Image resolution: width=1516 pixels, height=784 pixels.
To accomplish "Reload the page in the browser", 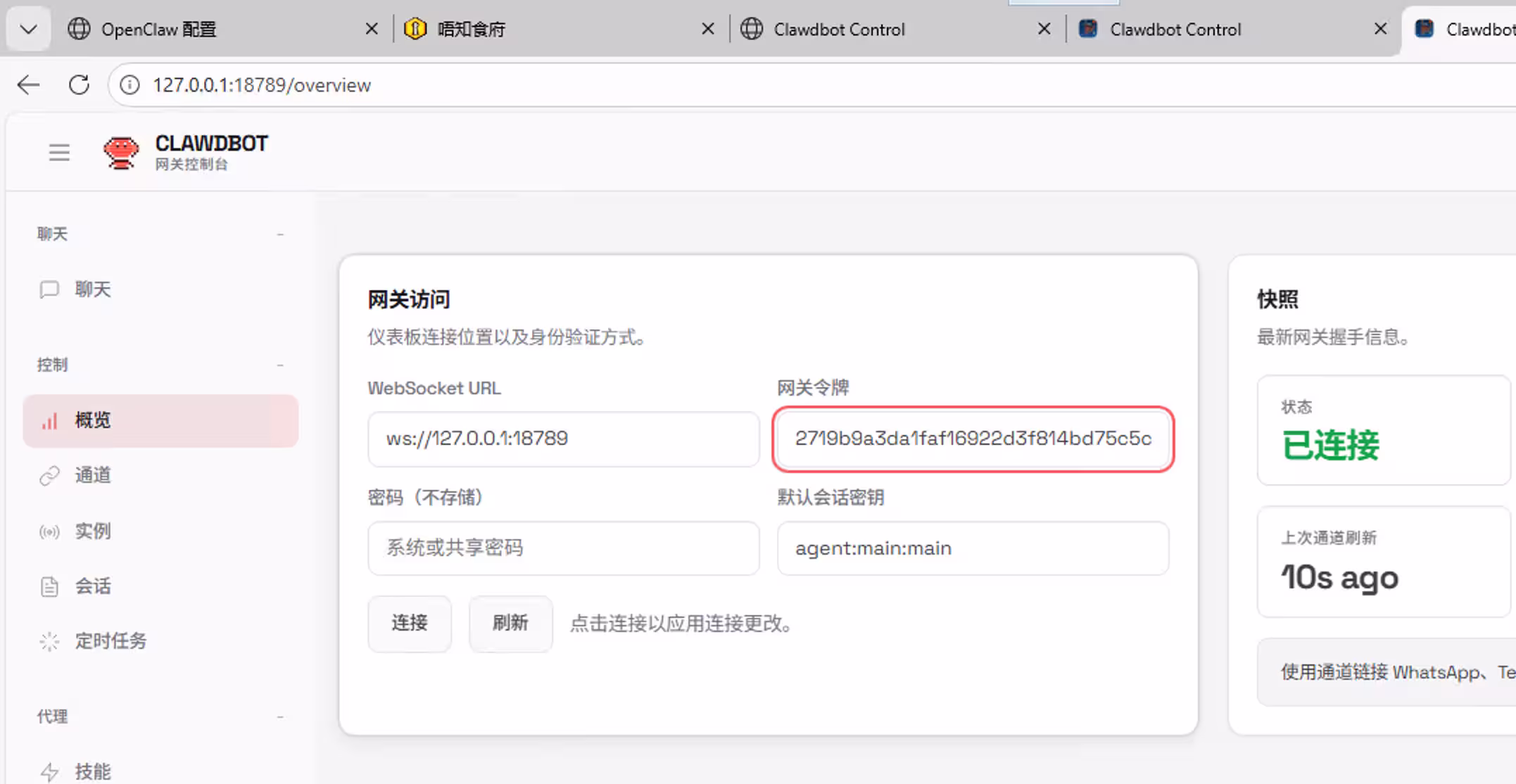I will (79, 84).
